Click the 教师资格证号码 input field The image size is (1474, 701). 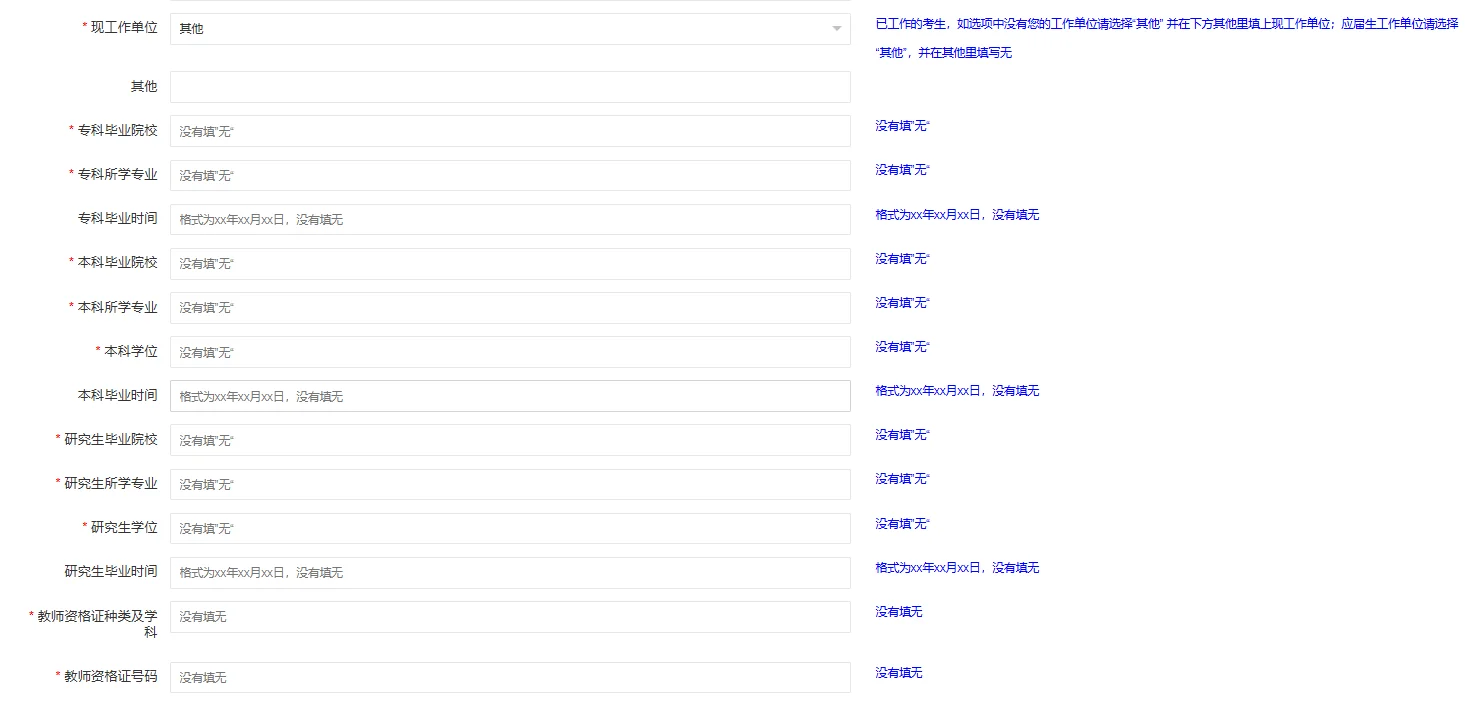coord(509,677)
